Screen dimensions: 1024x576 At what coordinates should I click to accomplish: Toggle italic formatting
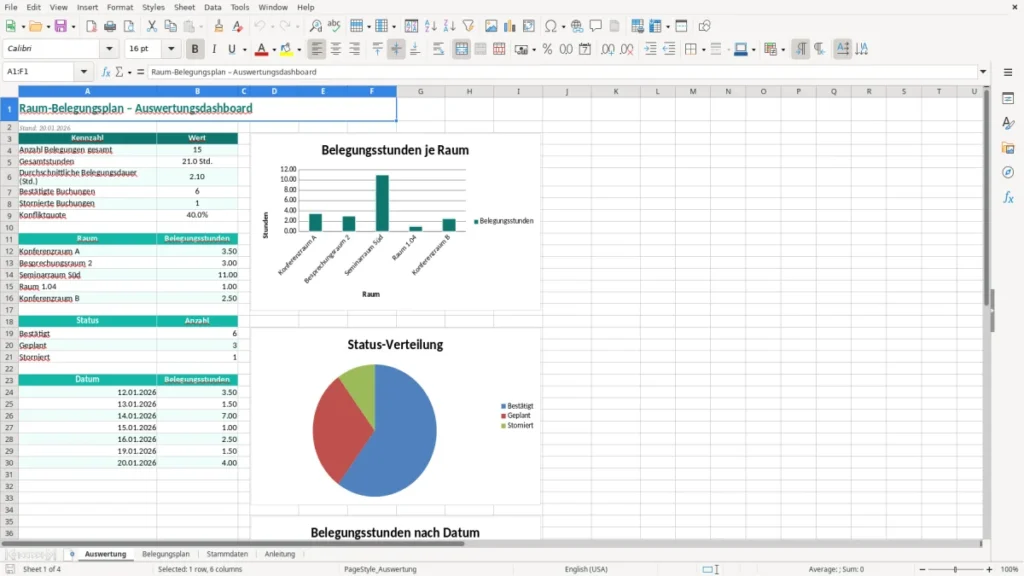[x=214, y=49]
